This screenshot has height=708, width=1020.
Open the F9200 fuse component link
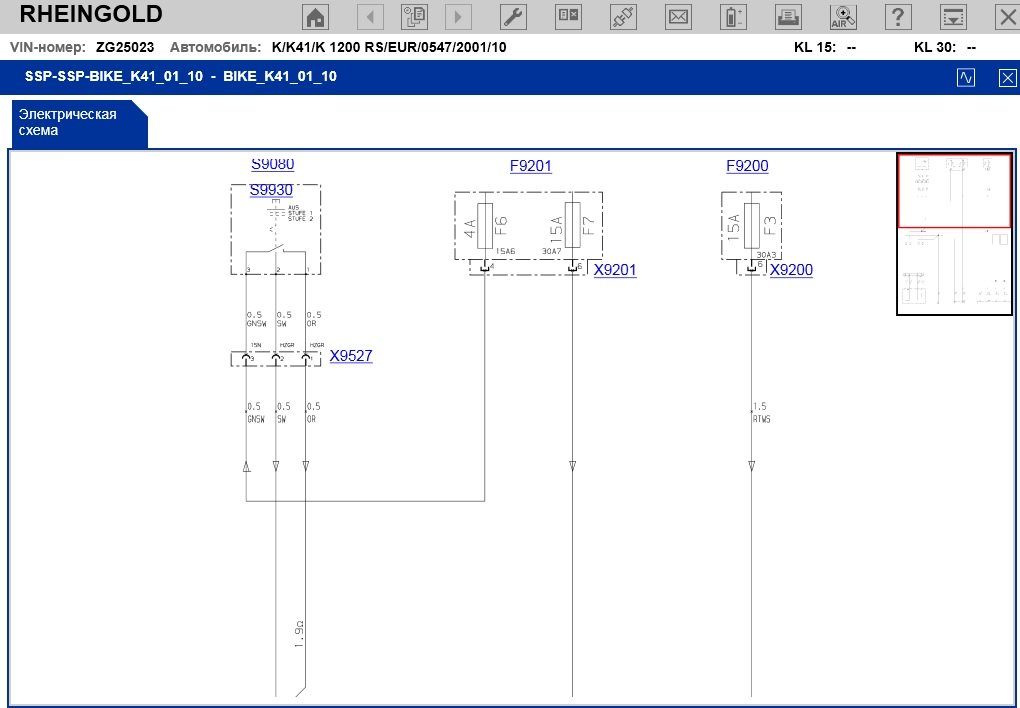pyautogui.click(x=747, y=167)
